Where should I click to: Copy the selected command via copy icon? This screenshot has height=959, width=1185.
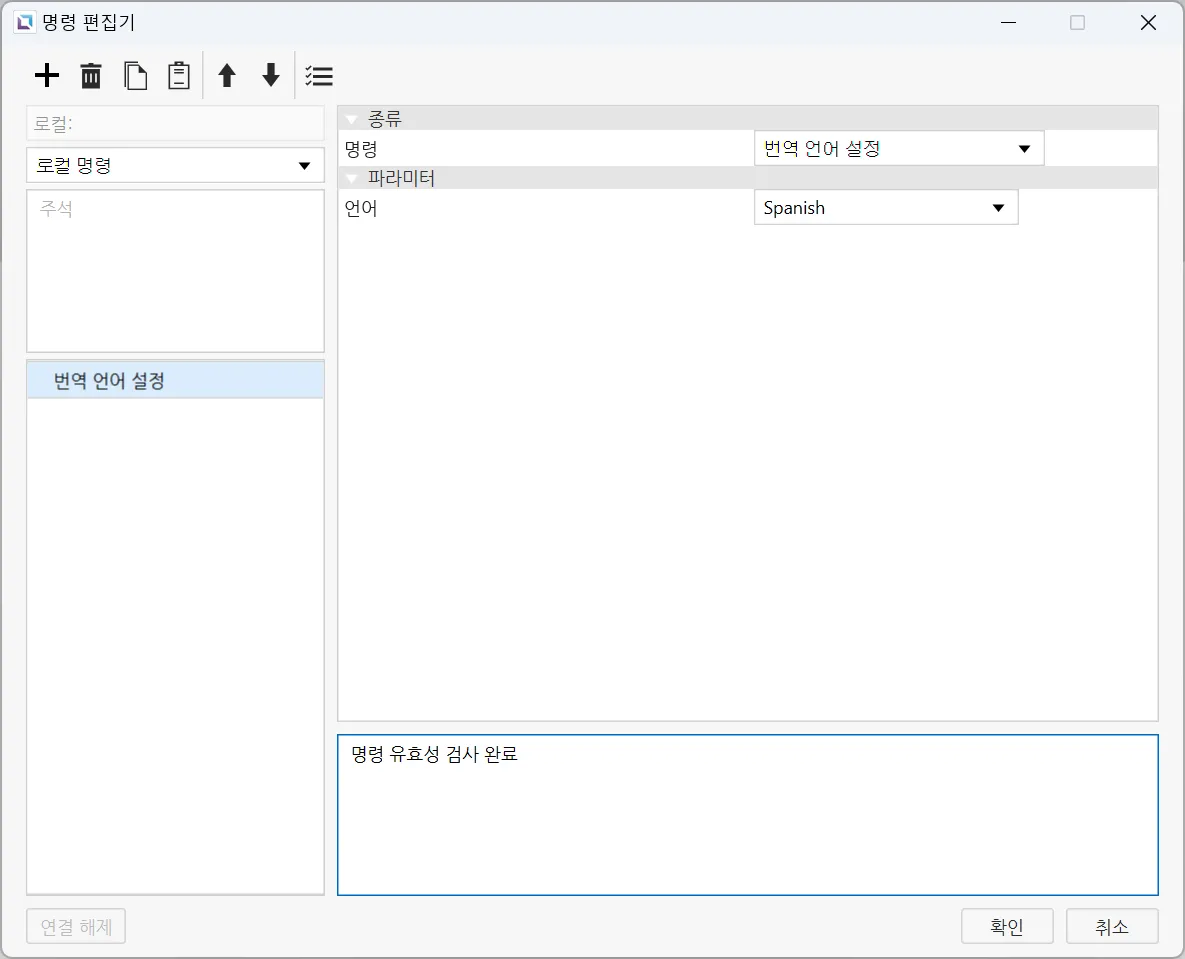(x=135, y=76)
